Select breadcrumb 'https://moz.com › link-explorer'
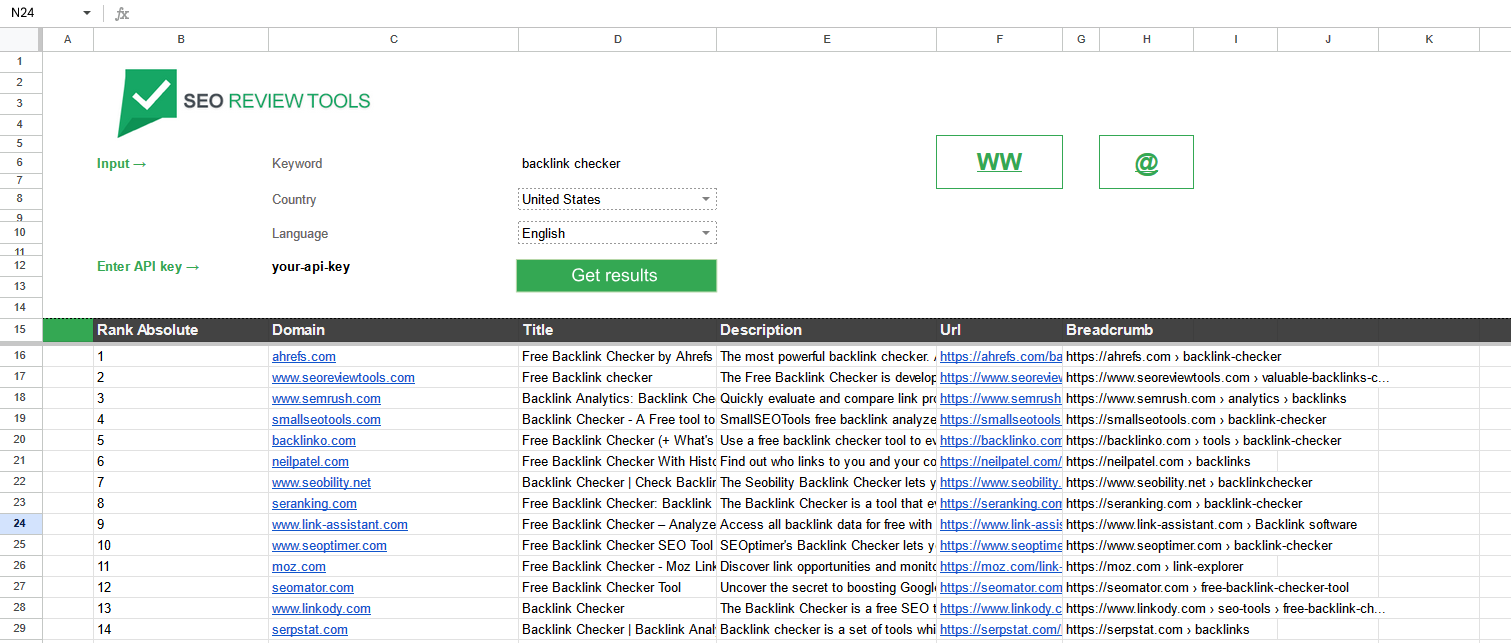This screenshot has width=1511, height=643. coord(1155,566)
